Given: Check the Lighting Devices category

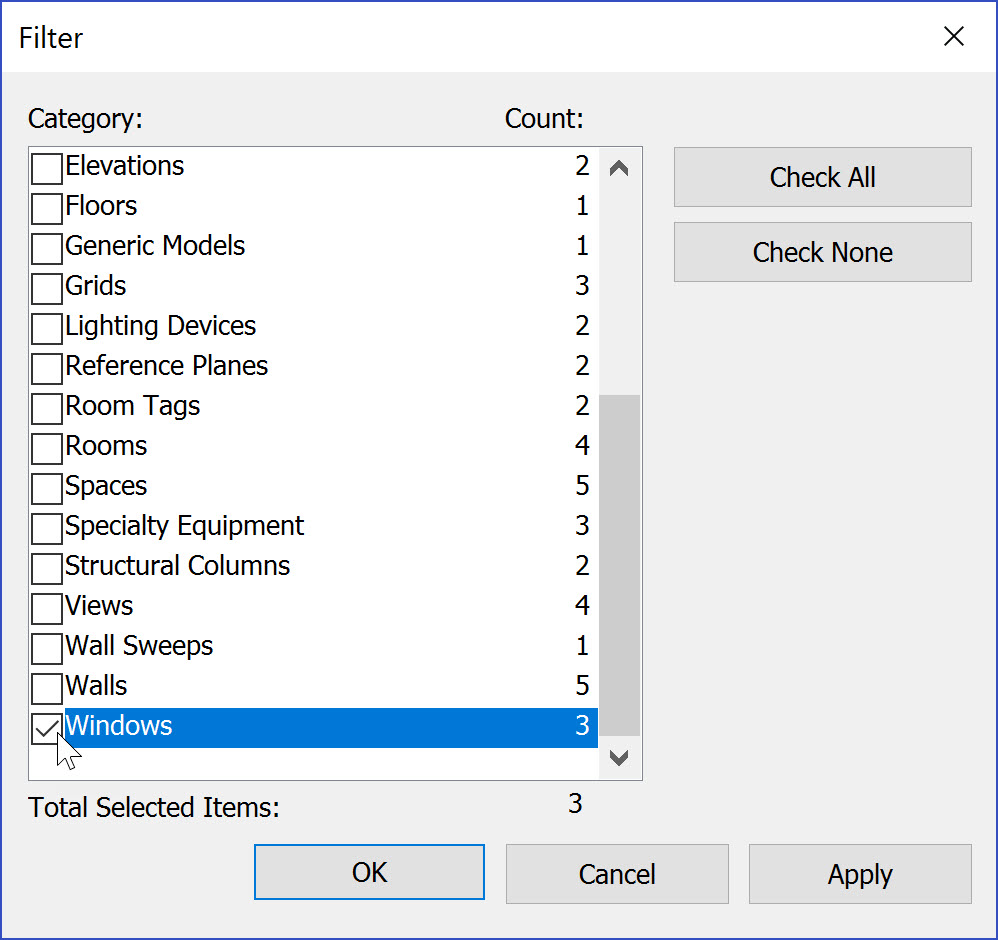Looking at the screenshot, I should click(x=45, y=328).
